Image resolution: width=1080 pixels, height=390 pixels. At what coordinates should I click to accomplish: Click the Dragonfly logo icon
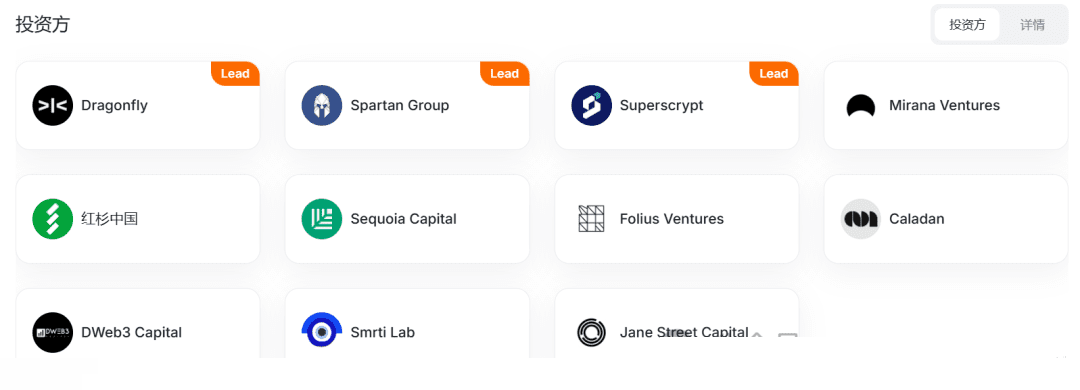(52, 105)
